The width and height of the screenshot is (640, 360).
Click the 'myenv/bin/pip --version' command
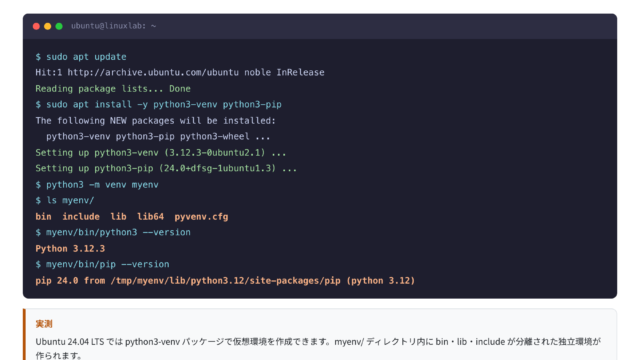coord(102,264)
